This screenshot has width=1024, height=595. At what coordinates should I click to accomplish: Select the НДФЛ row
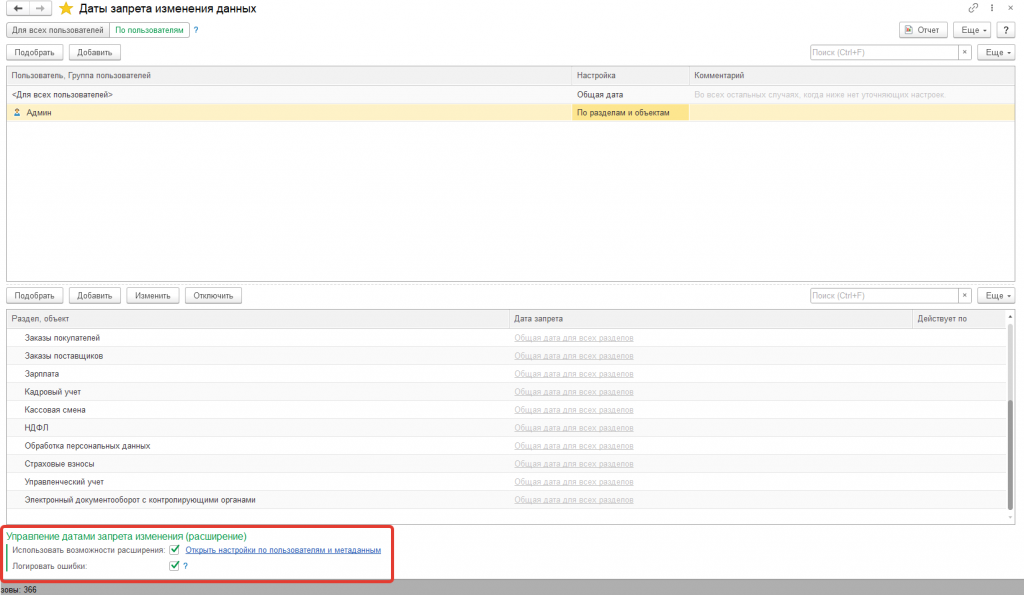tap(507, 428)
